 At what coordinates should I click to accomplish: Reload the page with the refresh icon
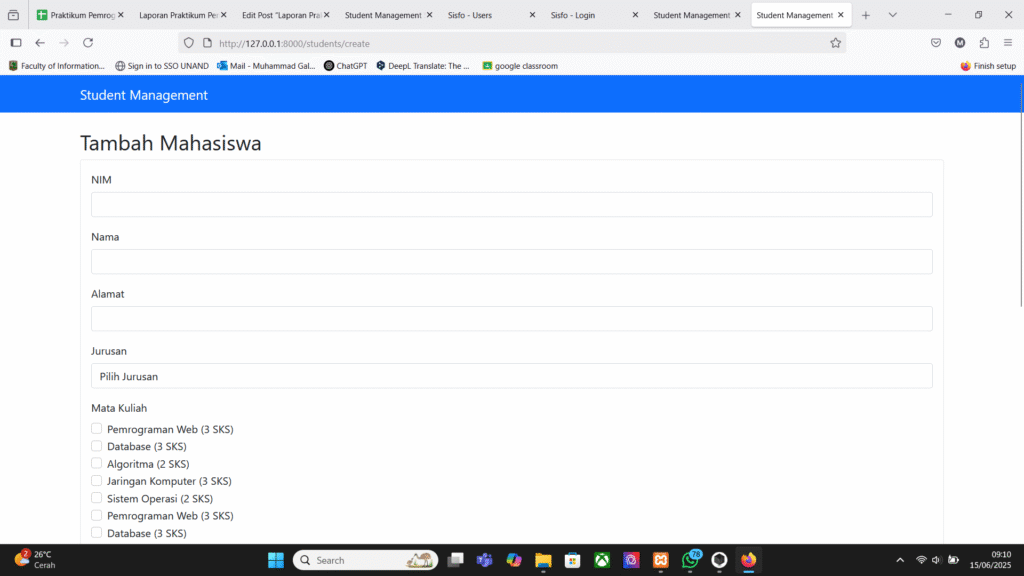pos(88,43)
